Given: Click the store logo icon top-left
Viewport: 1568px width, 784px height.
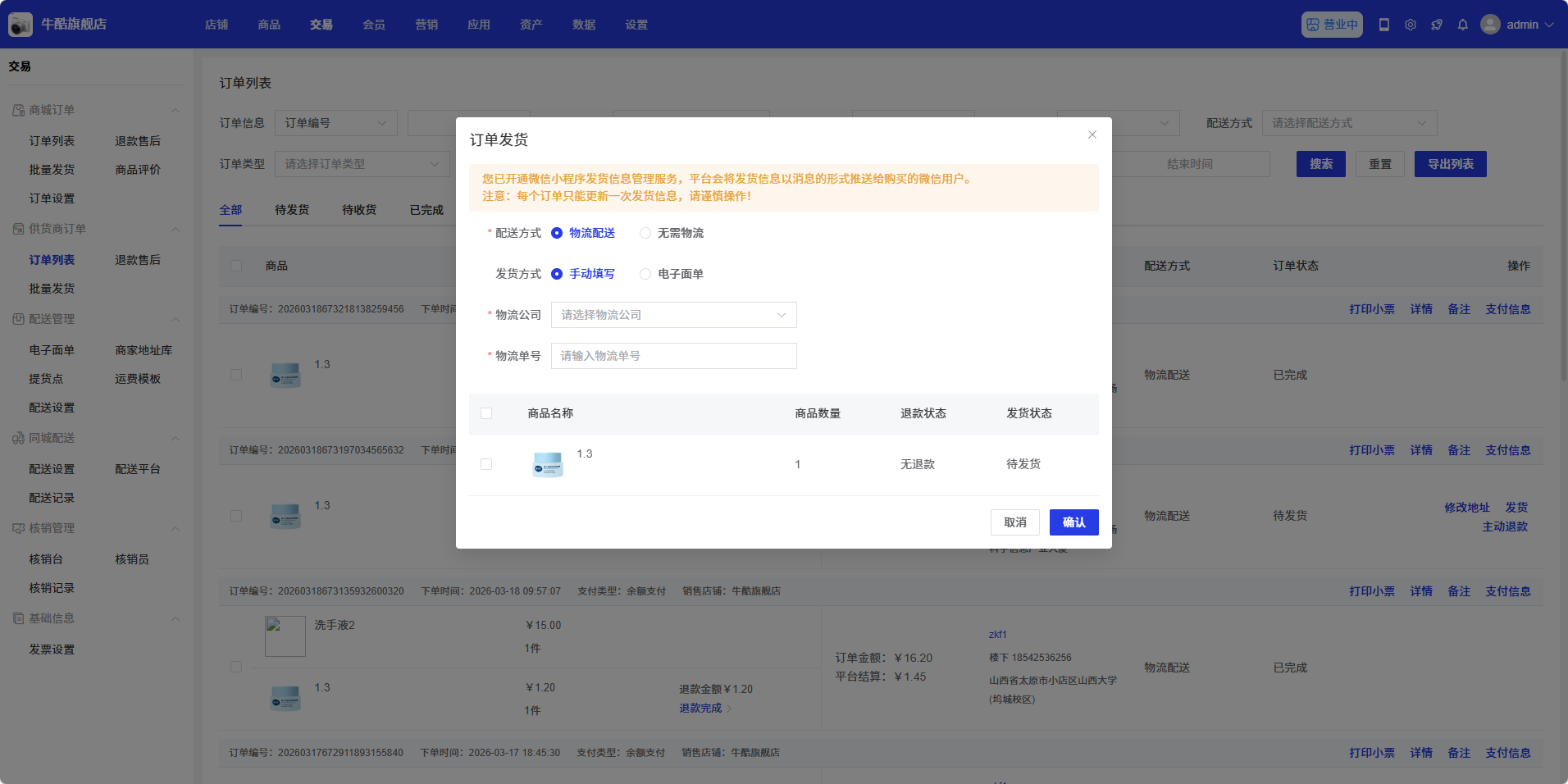Looking at the screenshot, I should click(21, 25).
